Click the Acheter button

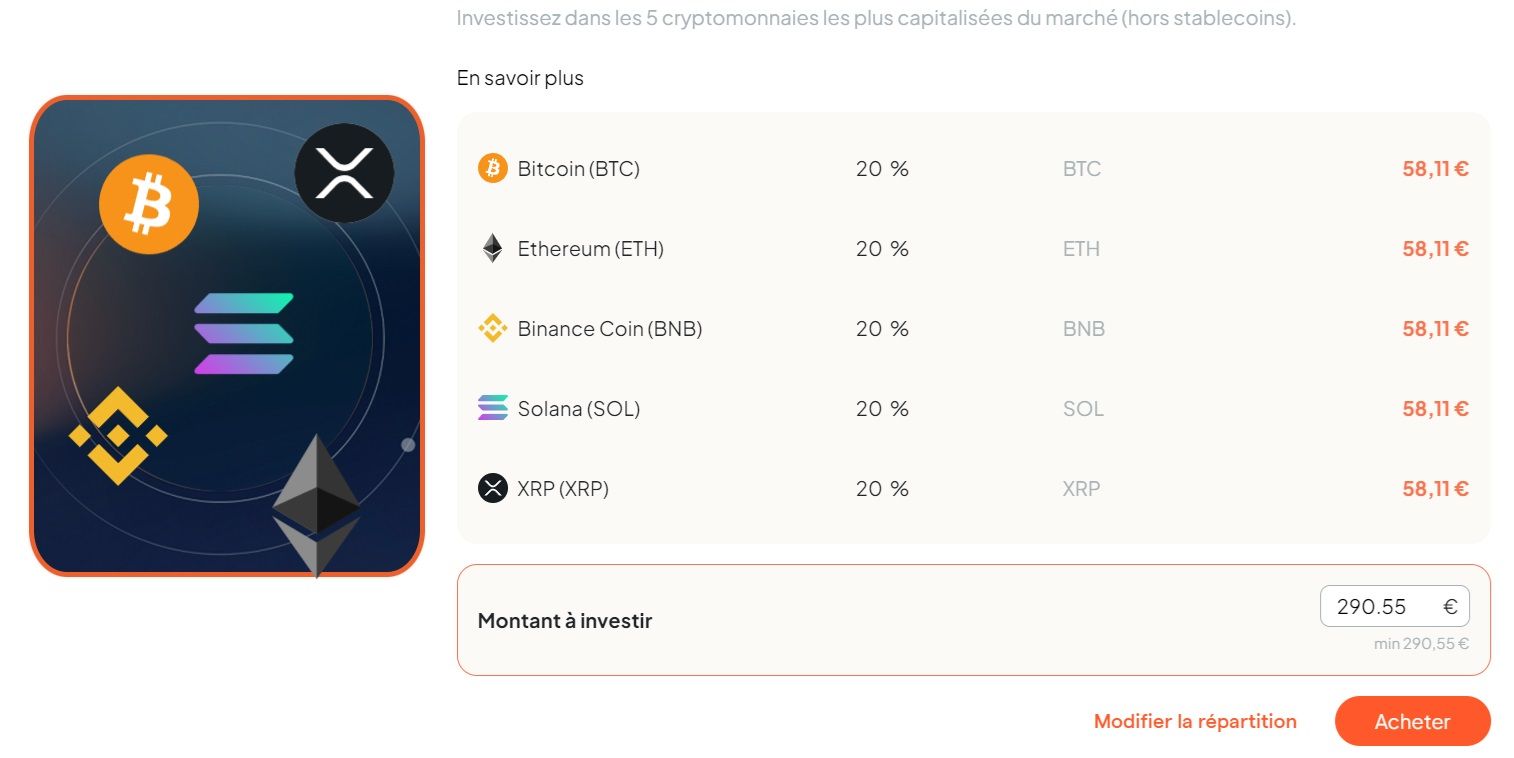(1412, 721)
